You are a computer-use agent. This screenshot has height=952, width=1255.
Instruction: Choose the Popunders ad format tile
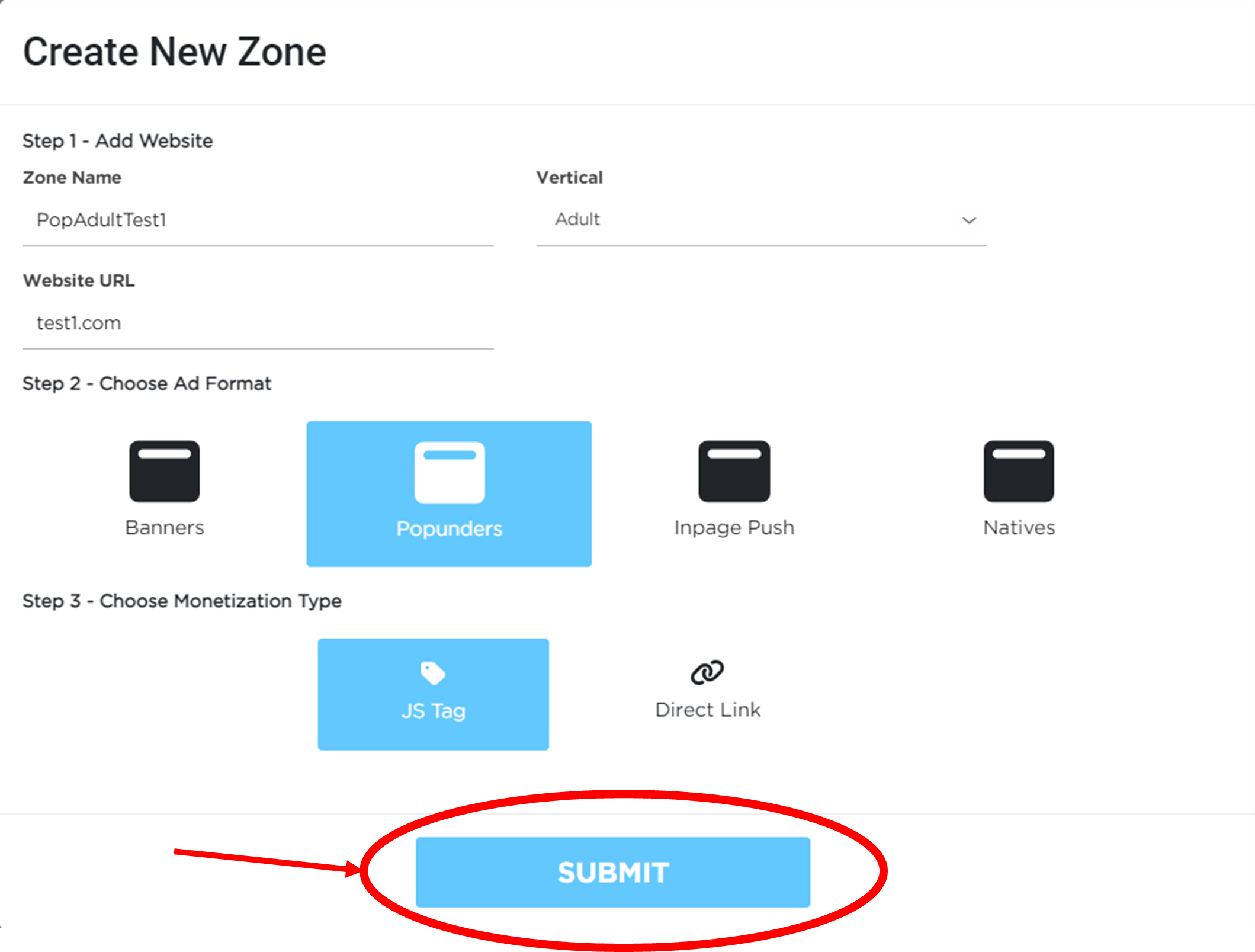449,493
